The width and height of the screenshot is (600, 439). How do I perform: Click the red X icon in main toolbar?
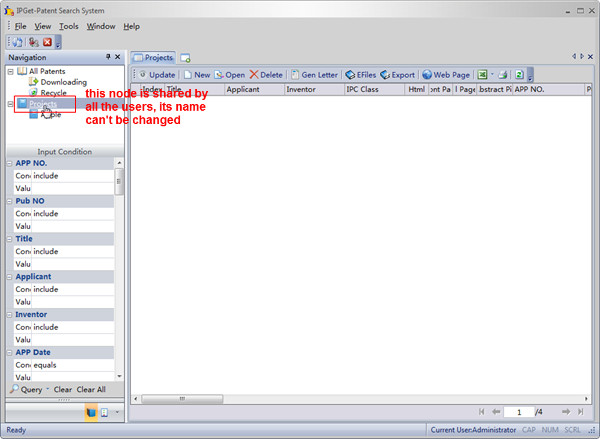47,42
